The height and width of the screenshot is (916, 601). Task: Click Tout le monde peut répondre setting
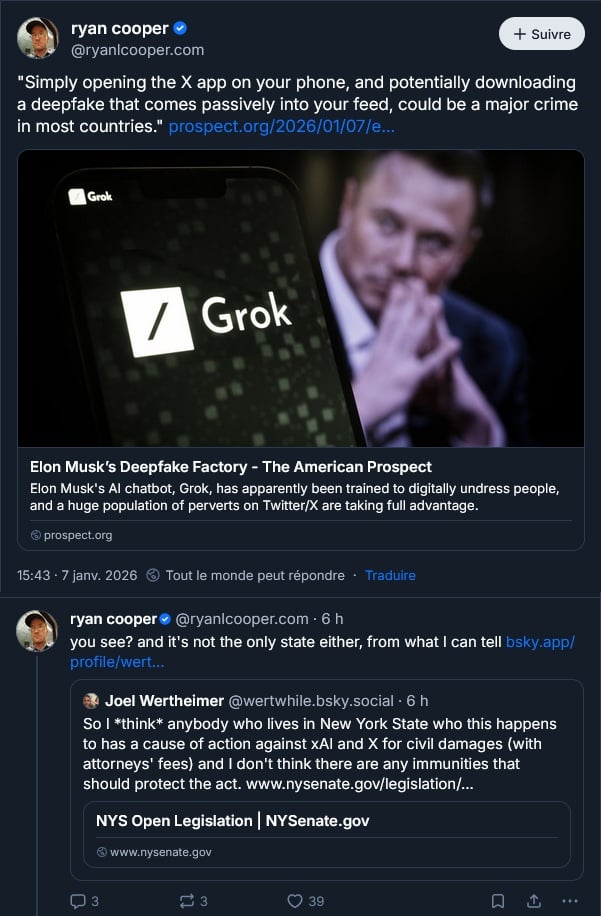(254, 575)
